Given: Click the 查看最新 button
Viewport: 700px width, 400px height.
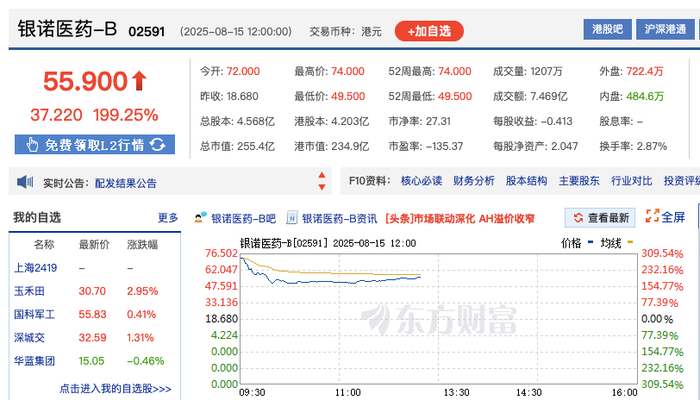Looking at the screenshot, I should [600, 217].
